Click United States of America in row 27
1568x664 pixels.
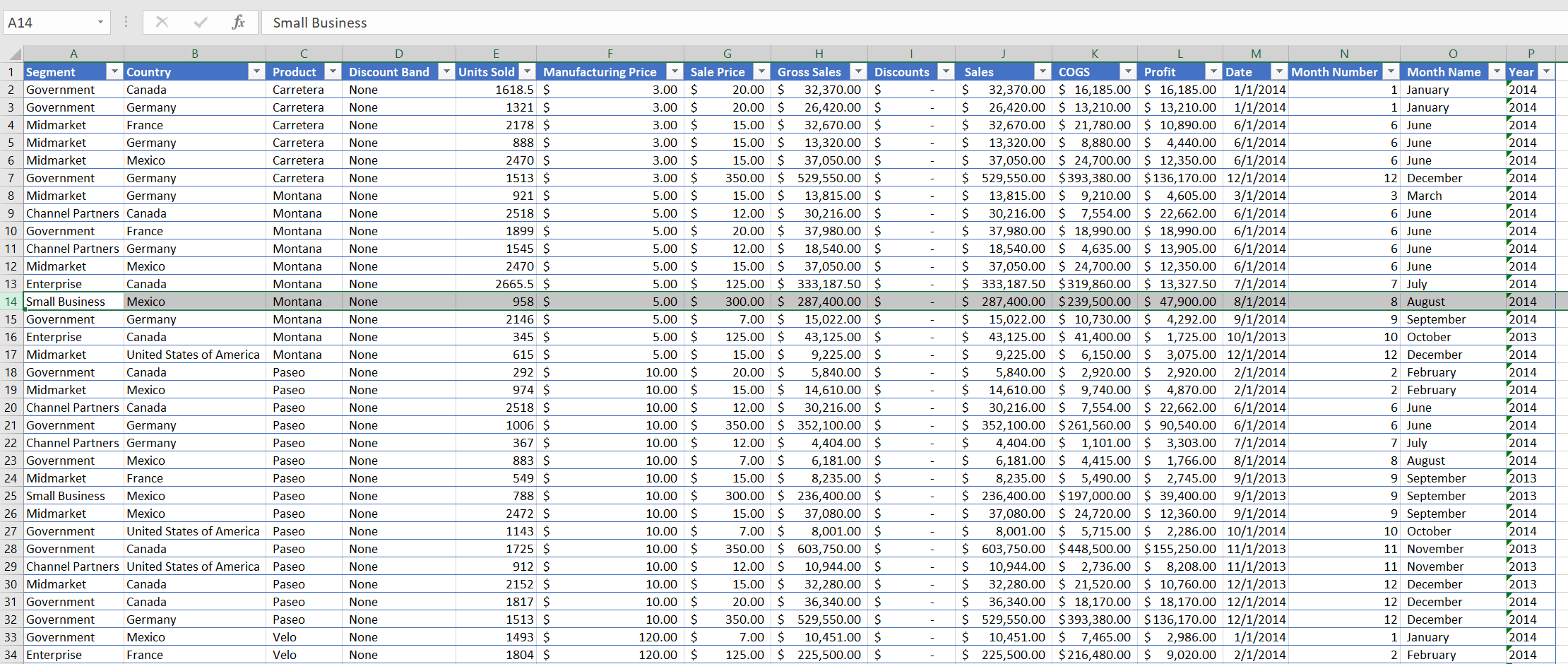coord(193,531)
